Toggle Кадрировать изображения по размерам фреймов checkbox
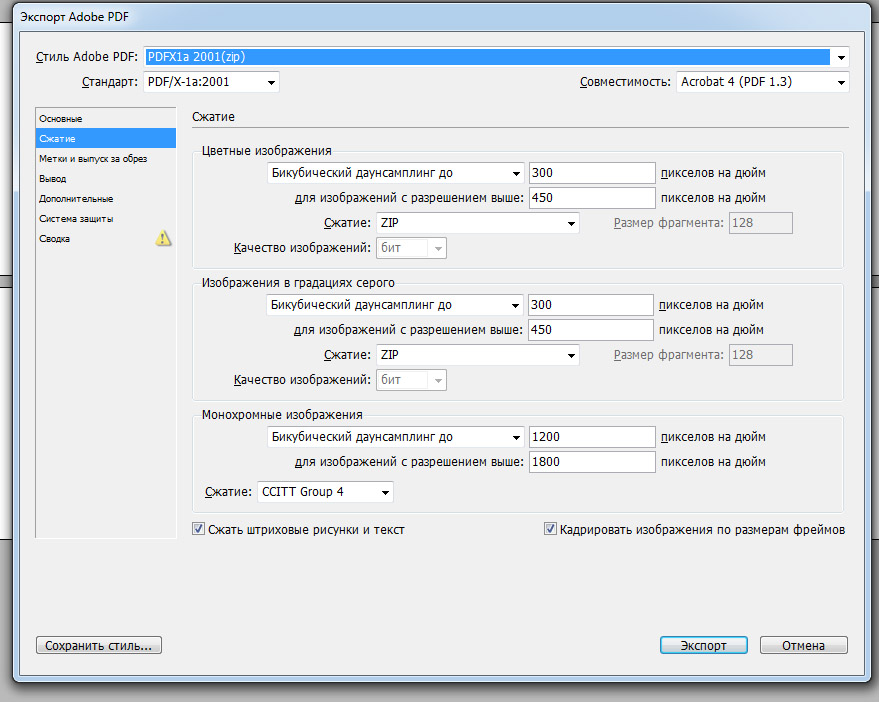Screen dimensions: 879x702 [550, 529]
